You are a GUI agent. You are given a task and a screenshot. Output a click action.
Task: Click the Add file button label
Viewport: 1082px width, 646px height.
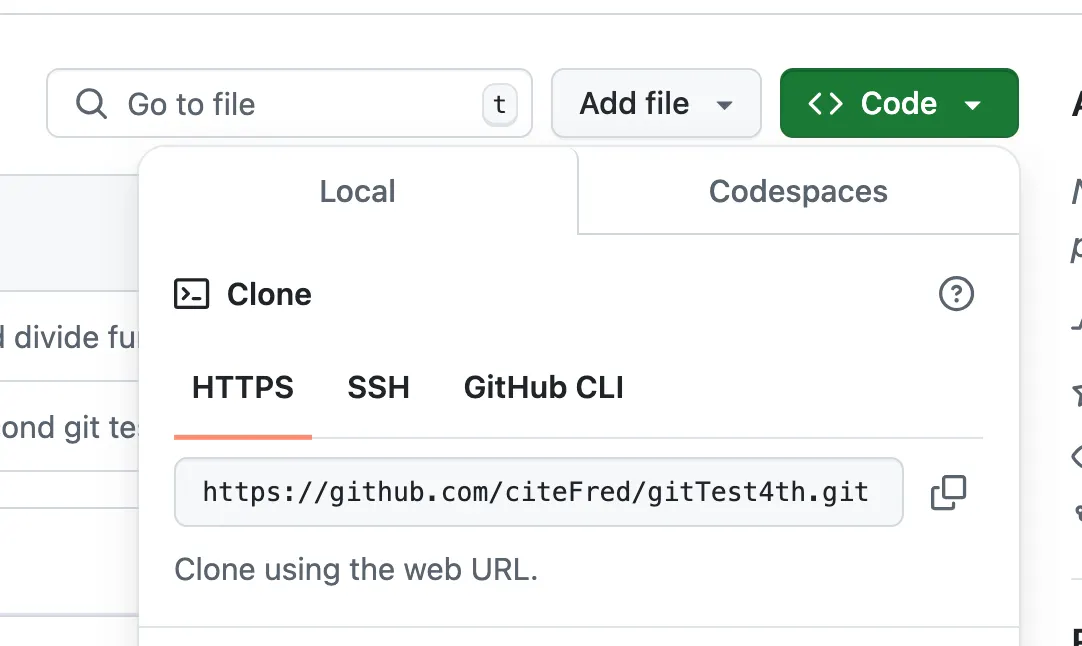click(634, 104)
